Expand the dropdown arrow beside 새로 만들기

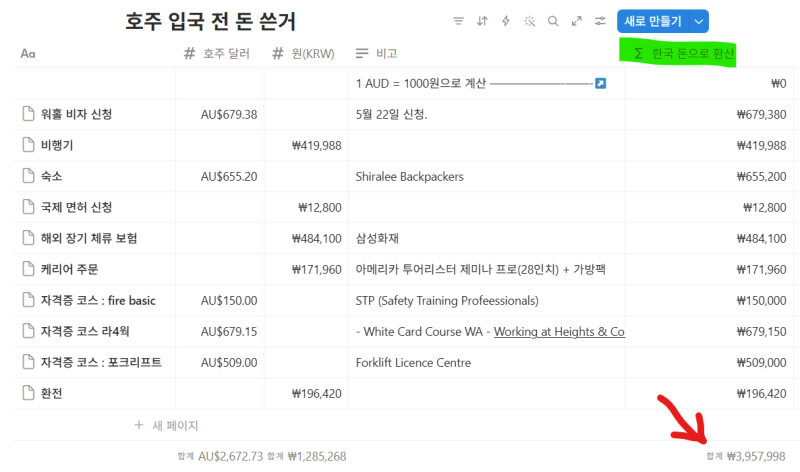(698, 21)
